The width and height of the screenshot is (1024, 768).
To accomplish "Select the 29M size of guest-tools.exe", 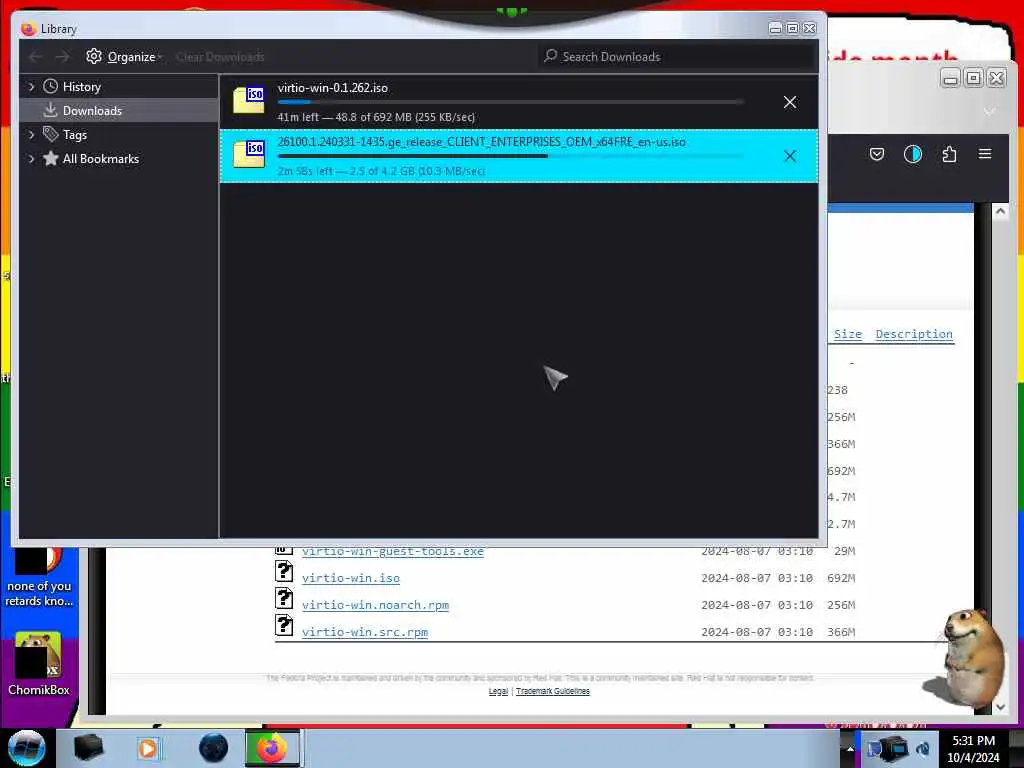I will click(x=844, y=551).
